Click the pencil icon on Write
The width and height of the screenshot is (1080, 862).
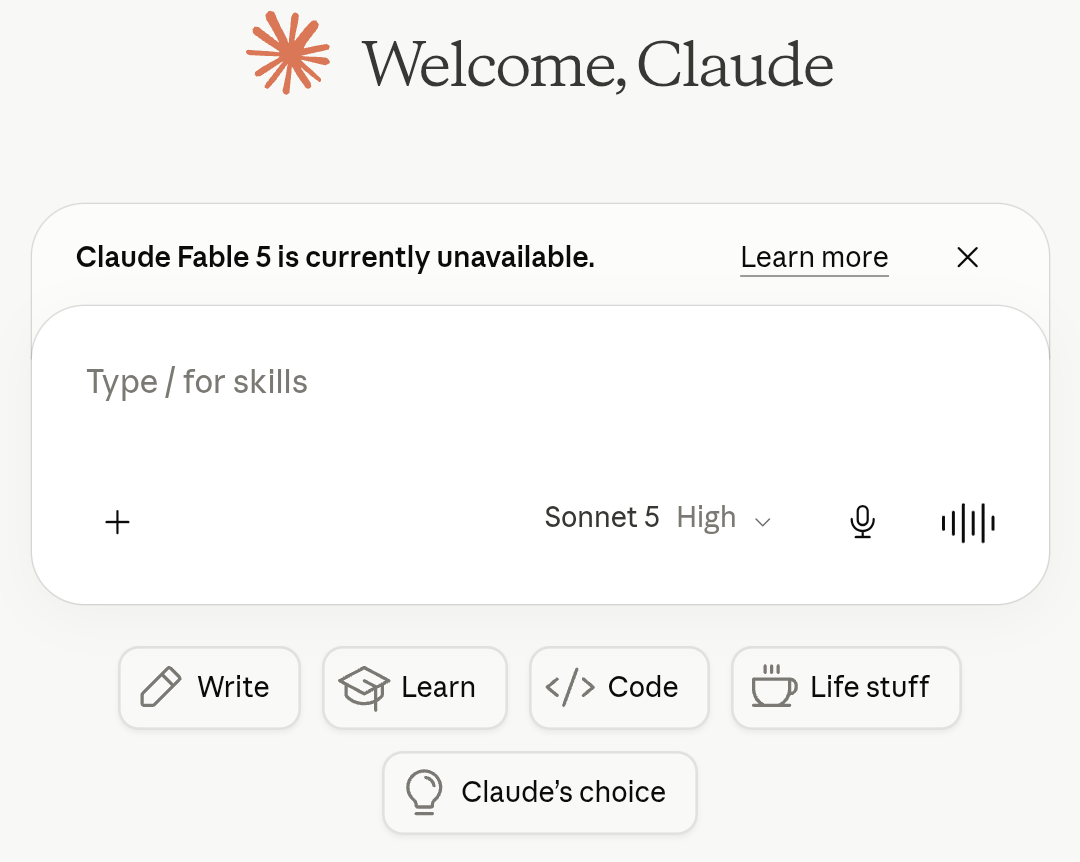(160, 687)
